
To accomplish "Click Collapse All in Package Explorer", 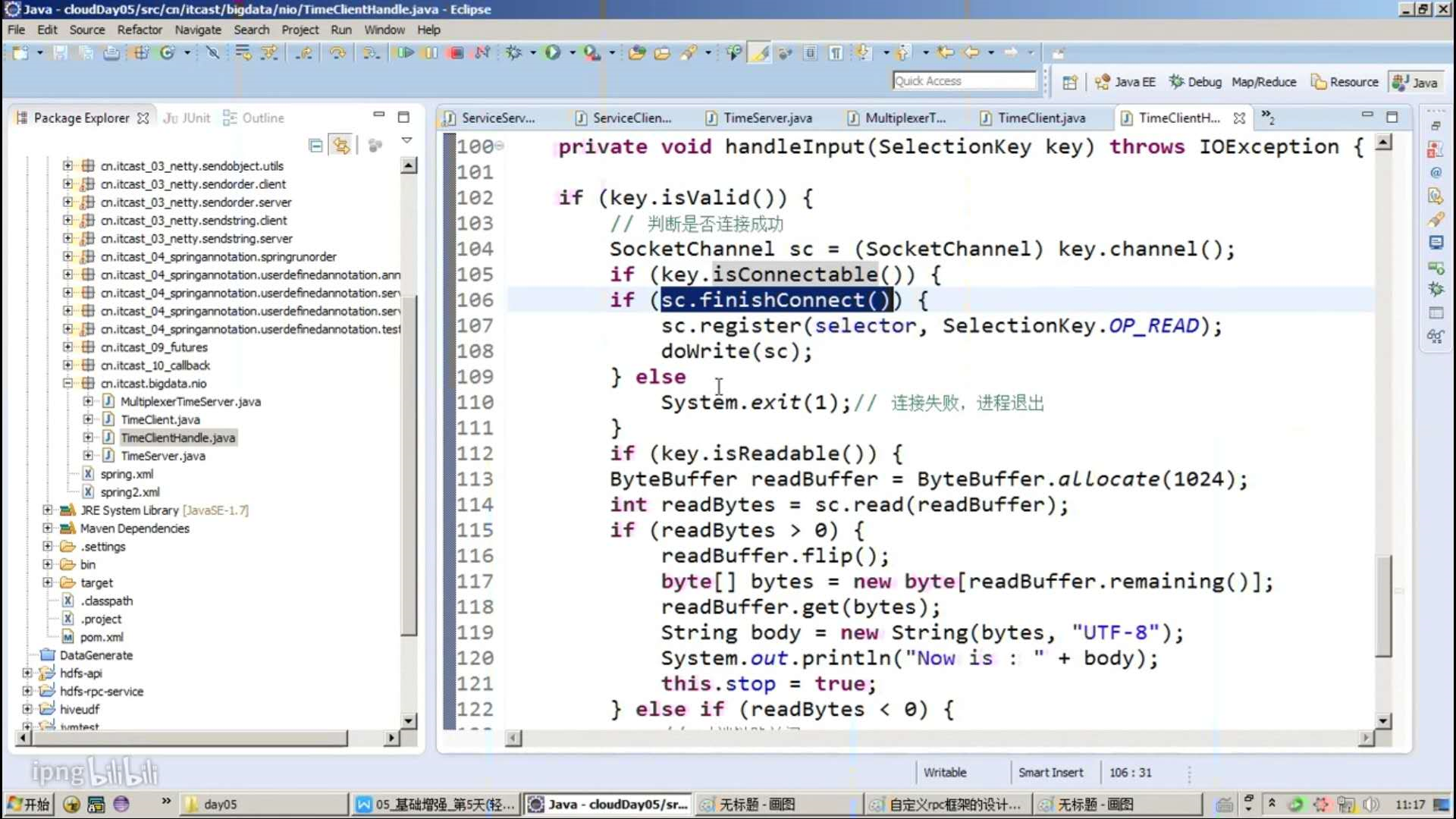I will [315, 146].
